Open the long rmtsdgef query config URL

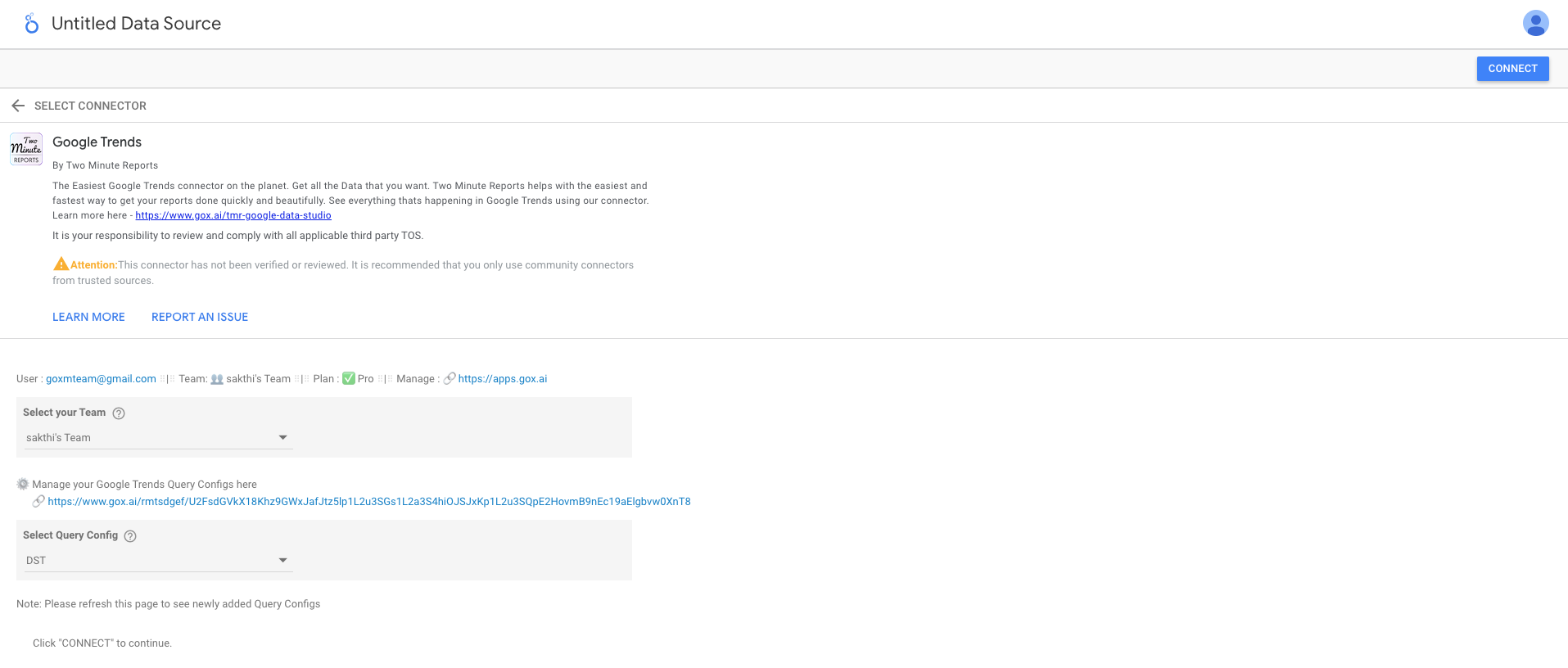pyautogui.click(x=369, y=501)
